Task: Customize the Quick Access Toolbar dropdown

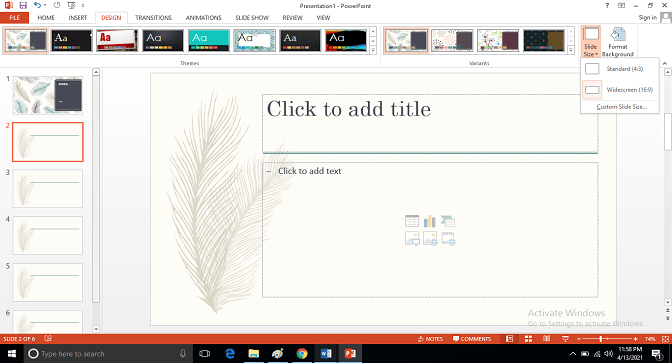Action: point(83,6)
